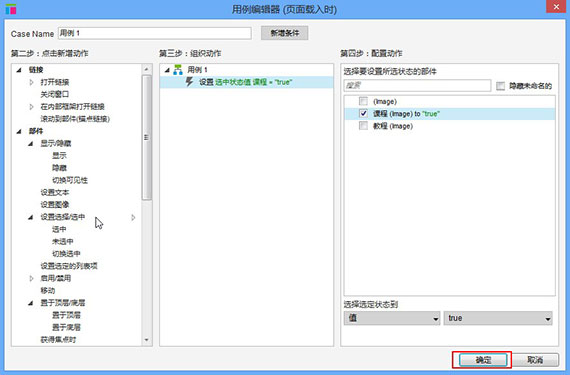This screenshot has width=570, height=375.
Task: Select 滚动到部件(锚点链接) action
Action: pyautogui.click(x=75, y=119)
